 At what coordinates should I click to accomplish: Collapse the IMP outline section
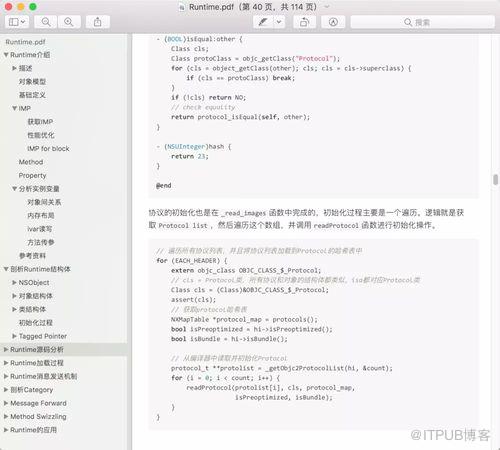pyautogui.click(x=14, y=108)
